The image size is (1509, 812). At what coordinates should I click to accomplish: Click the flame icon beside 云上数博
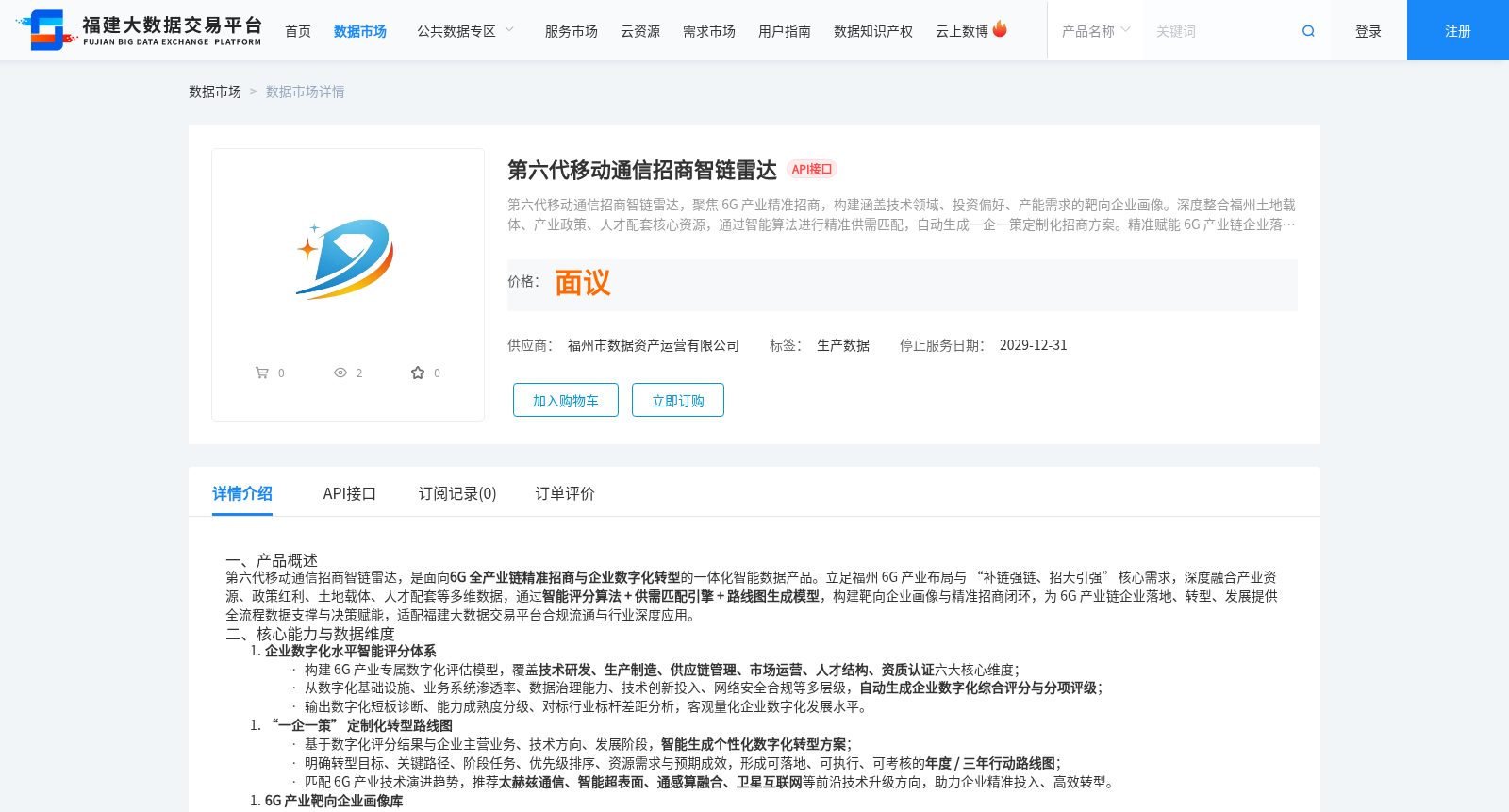coord(1000,29)
